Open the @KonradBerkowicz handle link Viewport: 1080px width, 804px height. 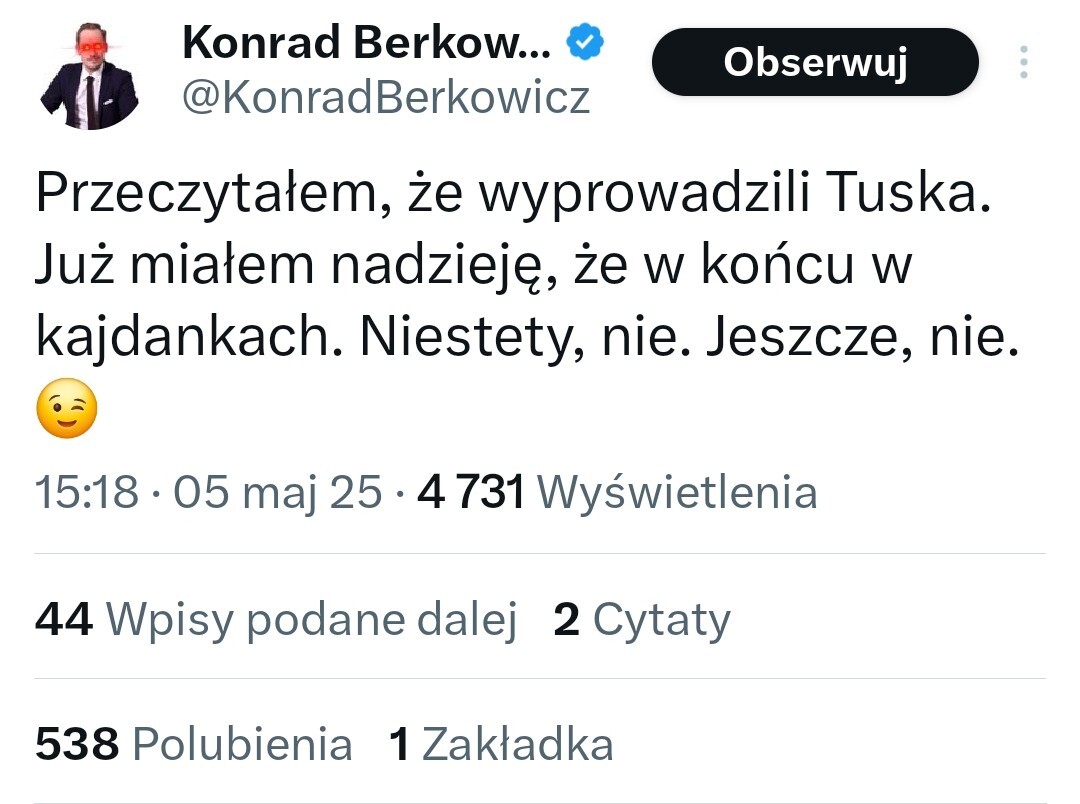pyautogui.click(x=387, y=98)
